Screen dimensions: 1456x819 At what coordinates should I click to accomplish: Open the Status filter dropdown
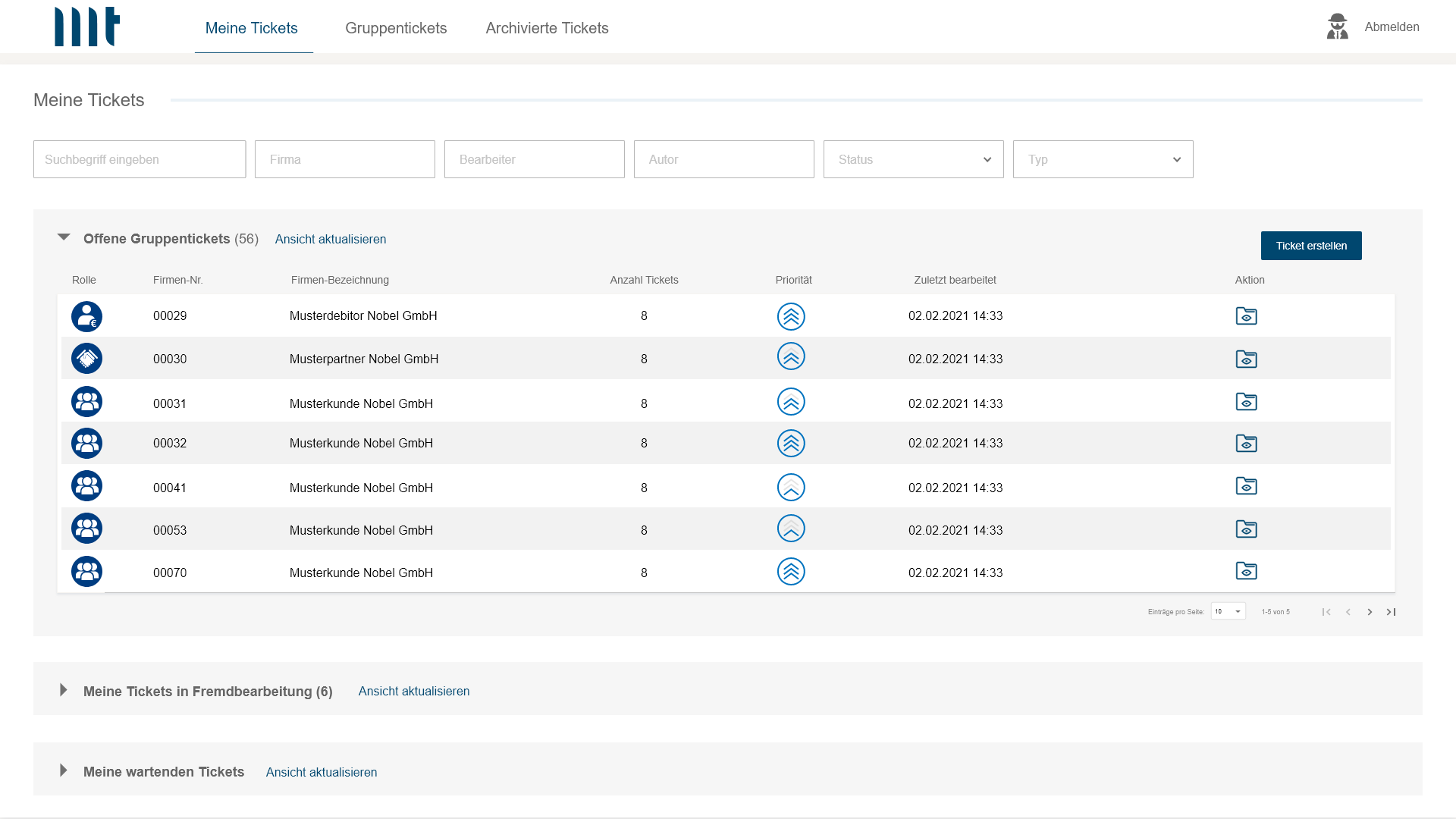tap(913, 159)
